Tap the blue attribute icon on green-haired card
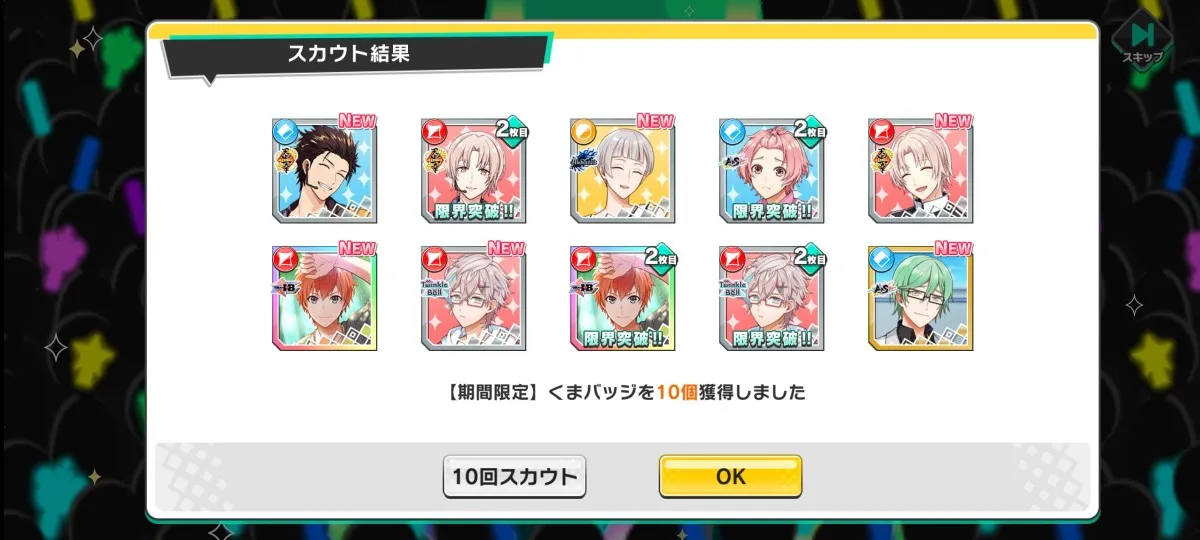This screenshot has height=540, width=1200. (x=882, y=259)
